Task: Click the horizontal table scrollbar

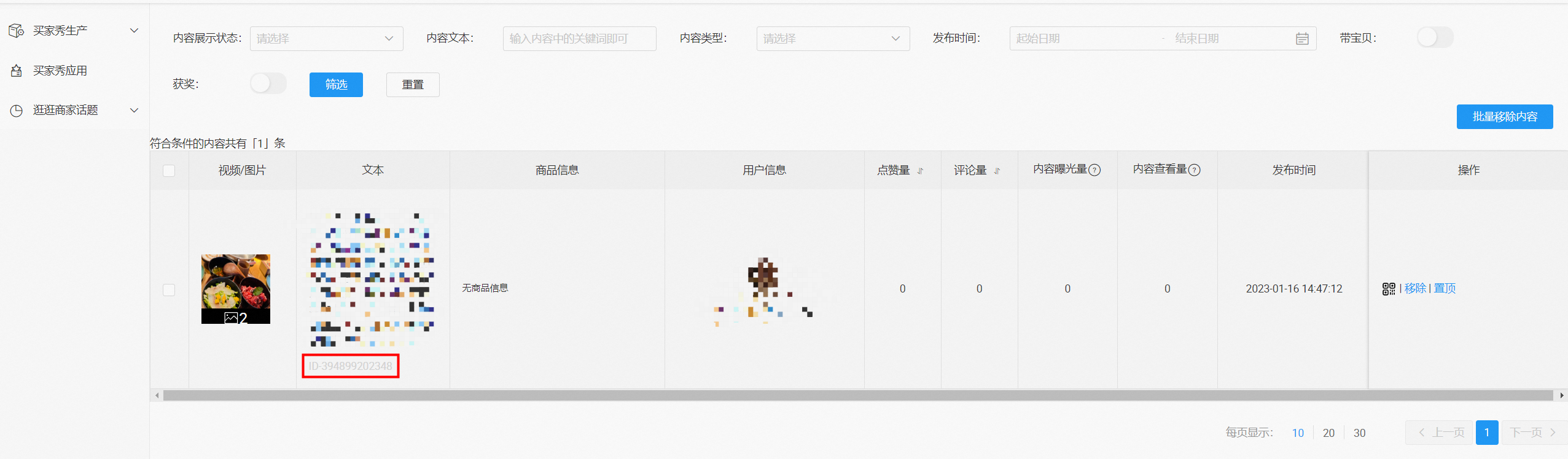Action: click(857, 396)
